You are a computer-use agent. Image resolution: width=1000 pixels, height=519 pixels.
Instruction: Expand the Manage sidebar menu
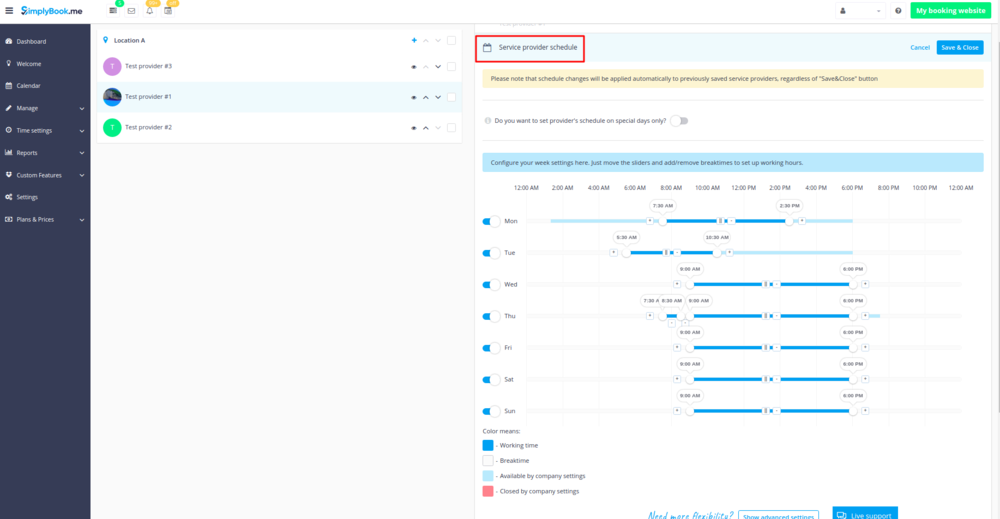[x=44, y=108]
